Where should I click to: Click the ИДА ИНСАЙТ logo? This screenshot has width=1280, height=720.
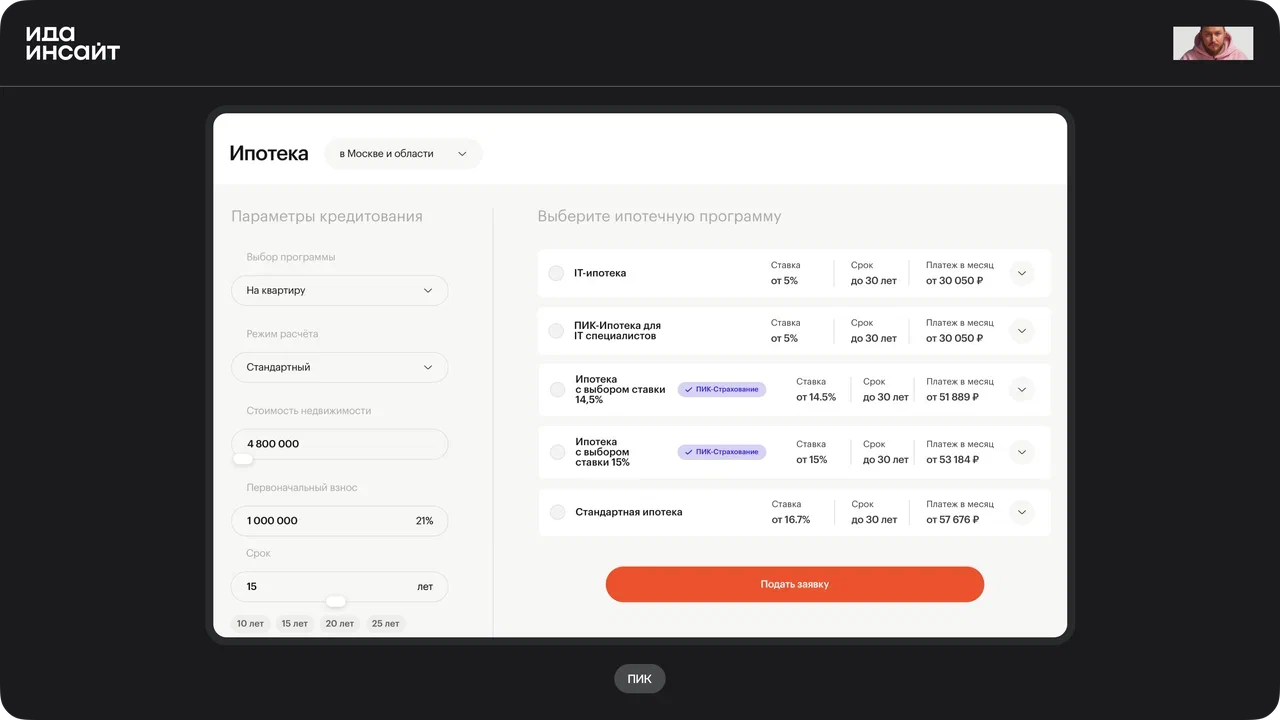[x=72, y=43]
